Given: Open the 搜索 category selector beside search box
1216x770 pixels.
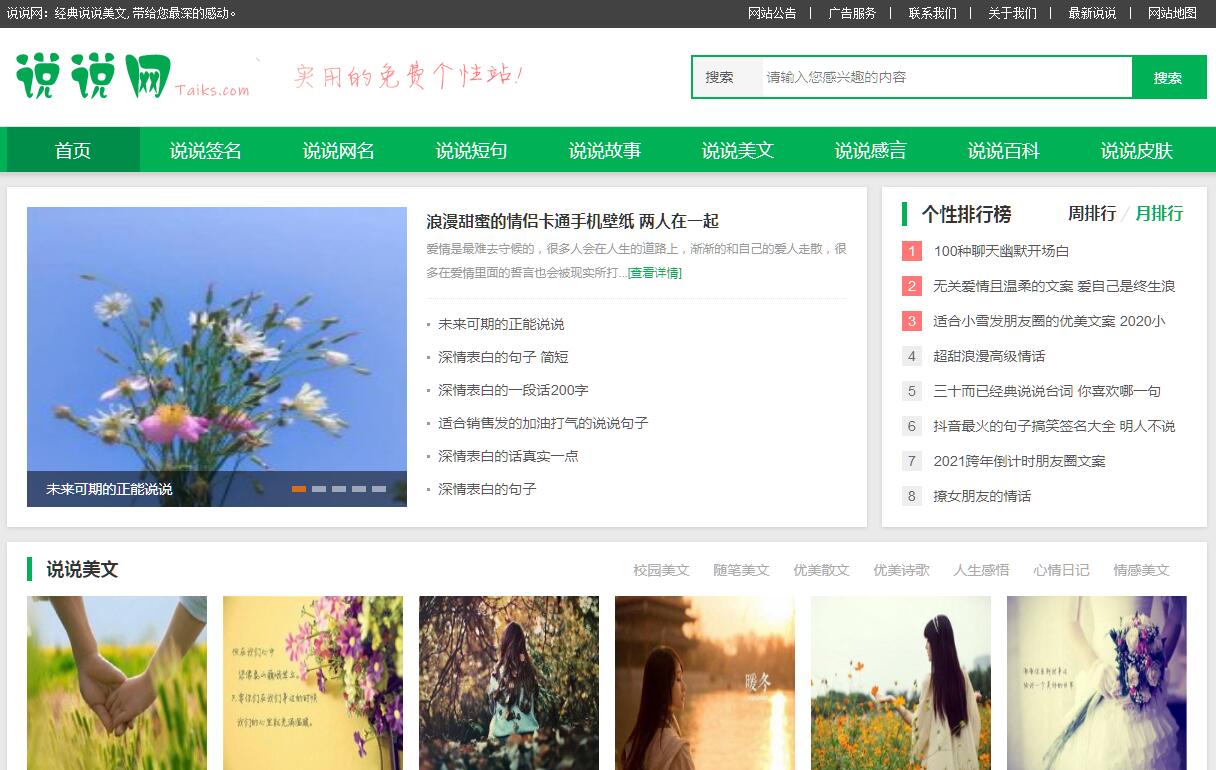Looking at the screenshot, I should 720,78.
